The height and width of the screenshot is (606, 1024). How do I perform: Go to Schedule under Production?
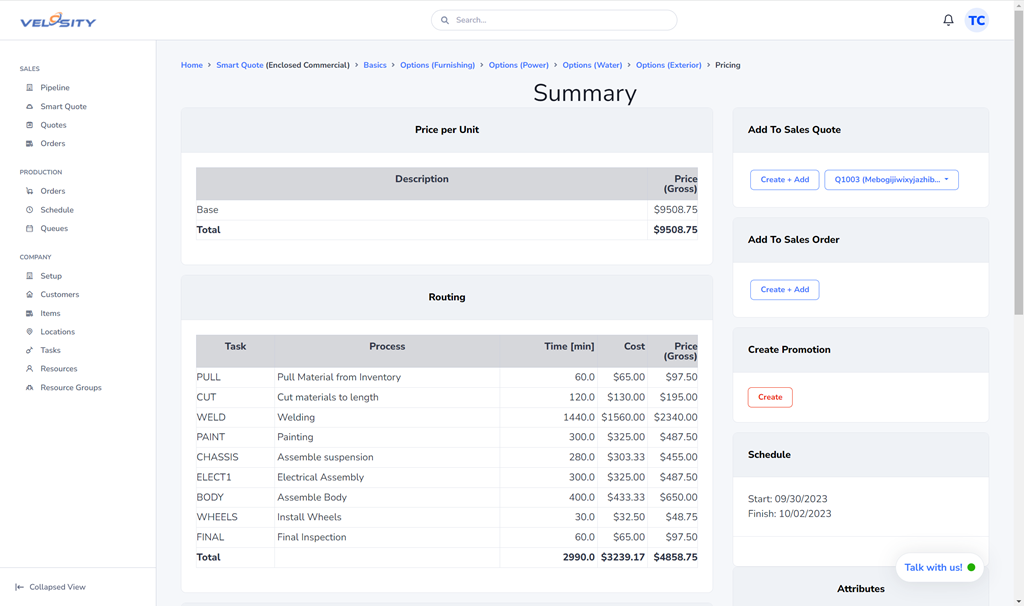(57, 210)
